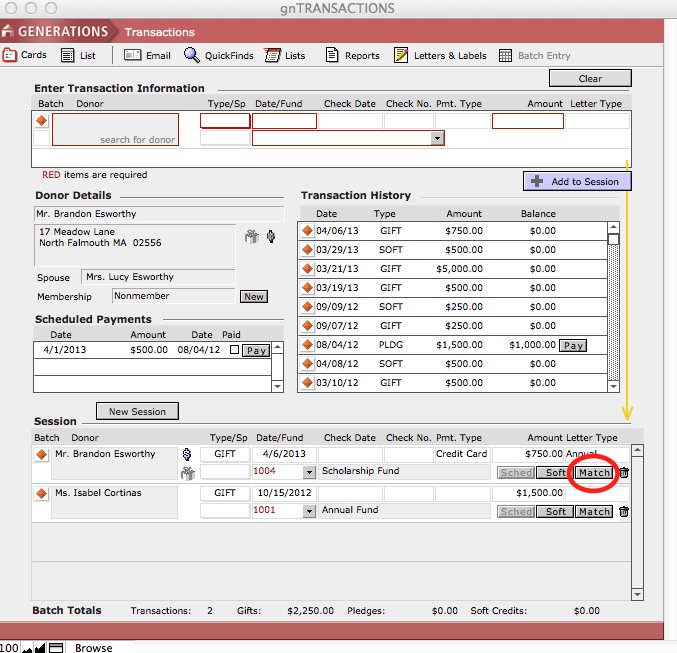Click the gift icon in Donor Details
Screen dimensions: 677x653
pos(251,237)
